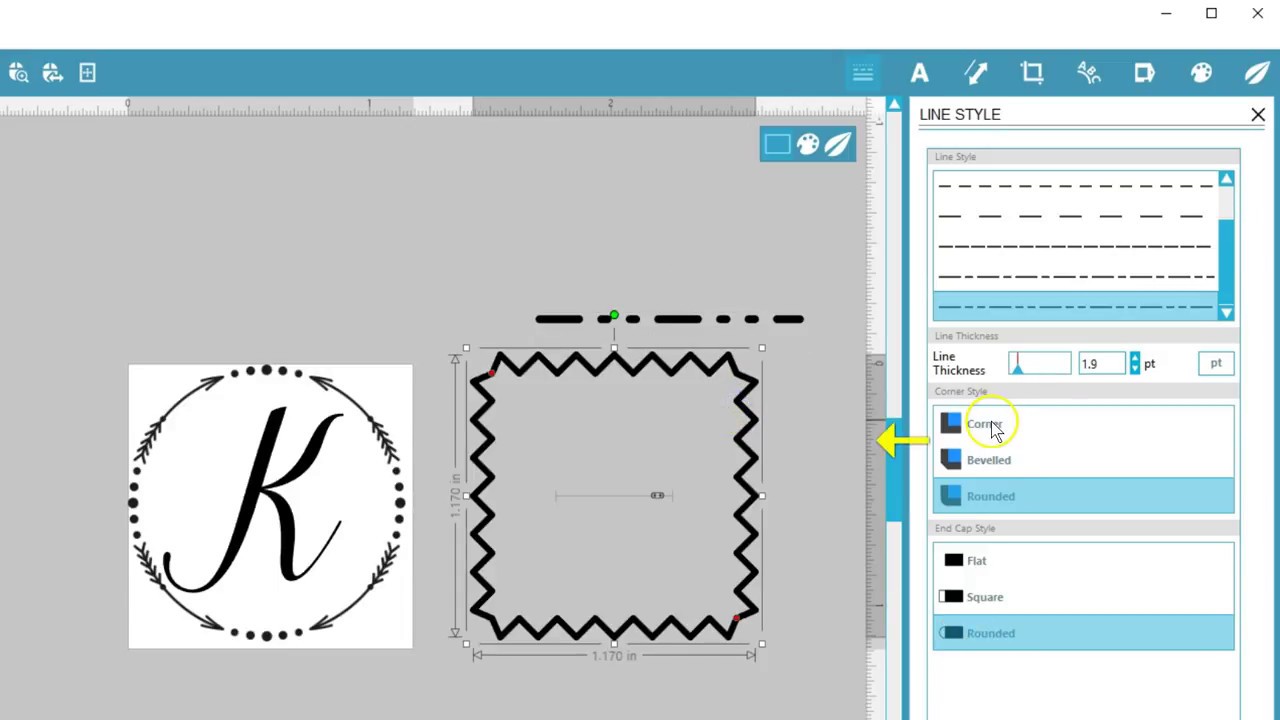Screen dimensions: 1280x720
Task: Select the zoom selection magnifier tool
Action: pyautogui.click(x=18, y=73)
